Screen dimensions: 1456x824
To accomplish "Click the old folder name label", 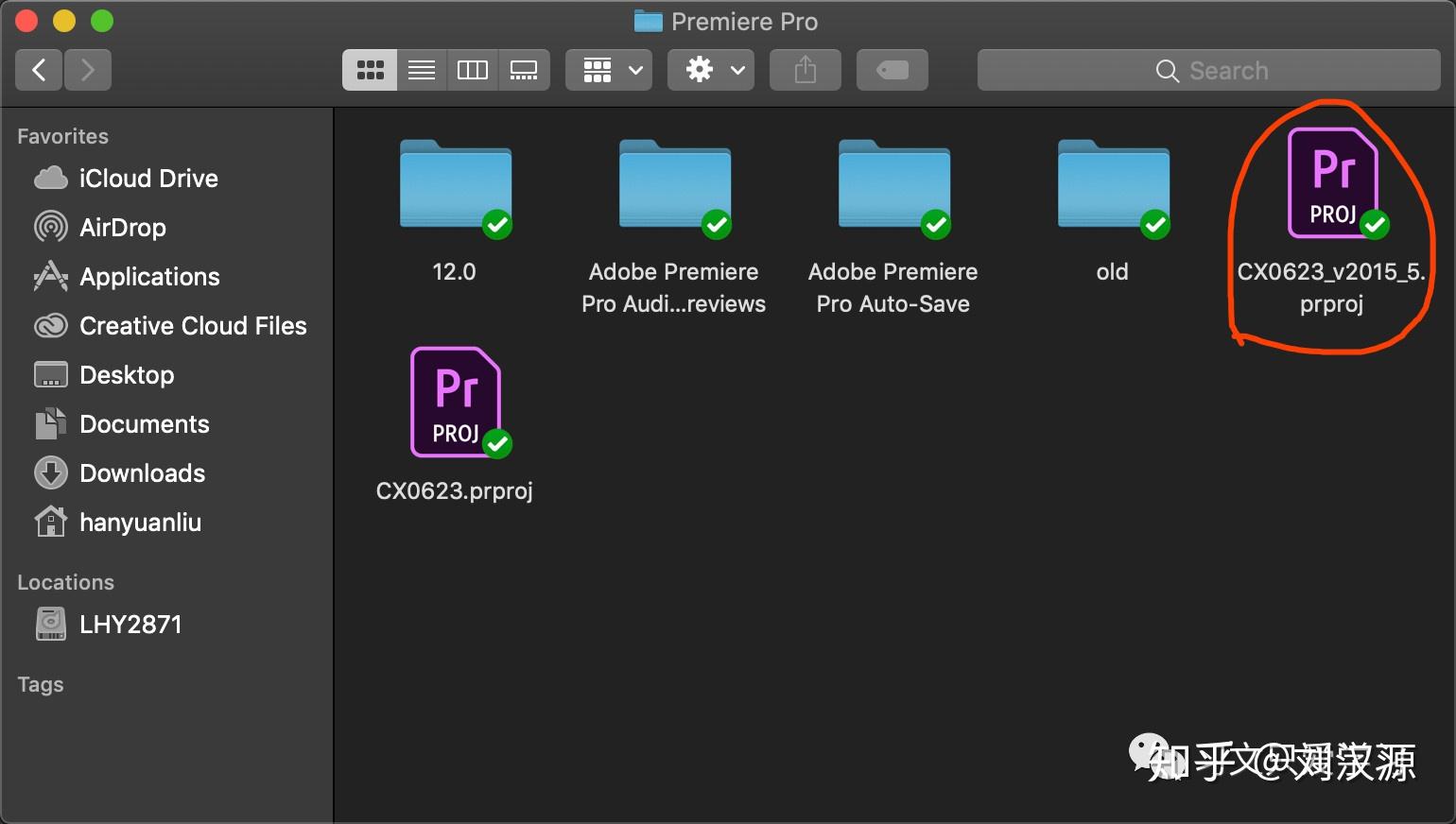I will tap(1112, 272).
